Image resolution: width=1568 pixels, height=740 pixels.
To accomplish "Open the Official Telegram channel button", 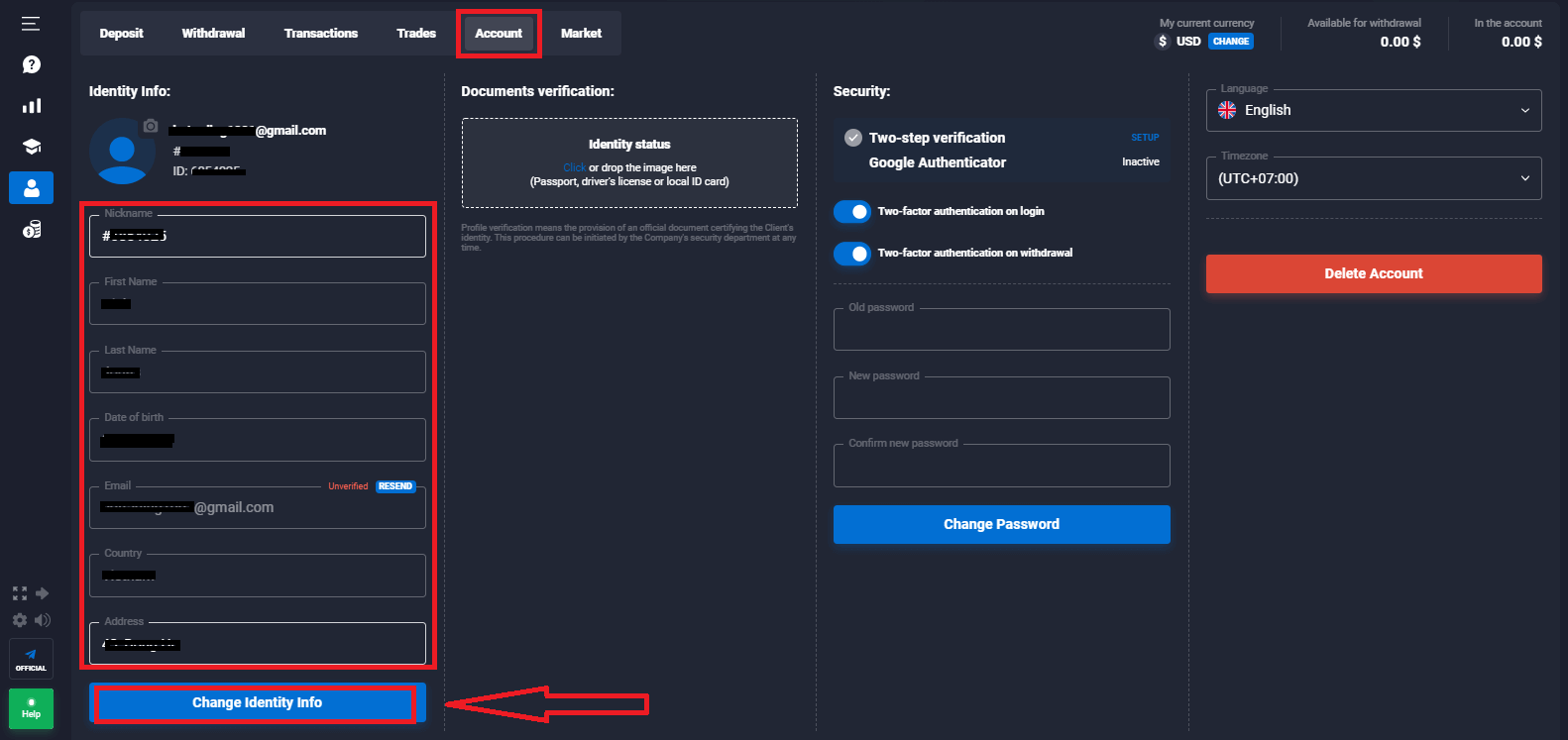I will pyautogui.click(x=31, y=659).
